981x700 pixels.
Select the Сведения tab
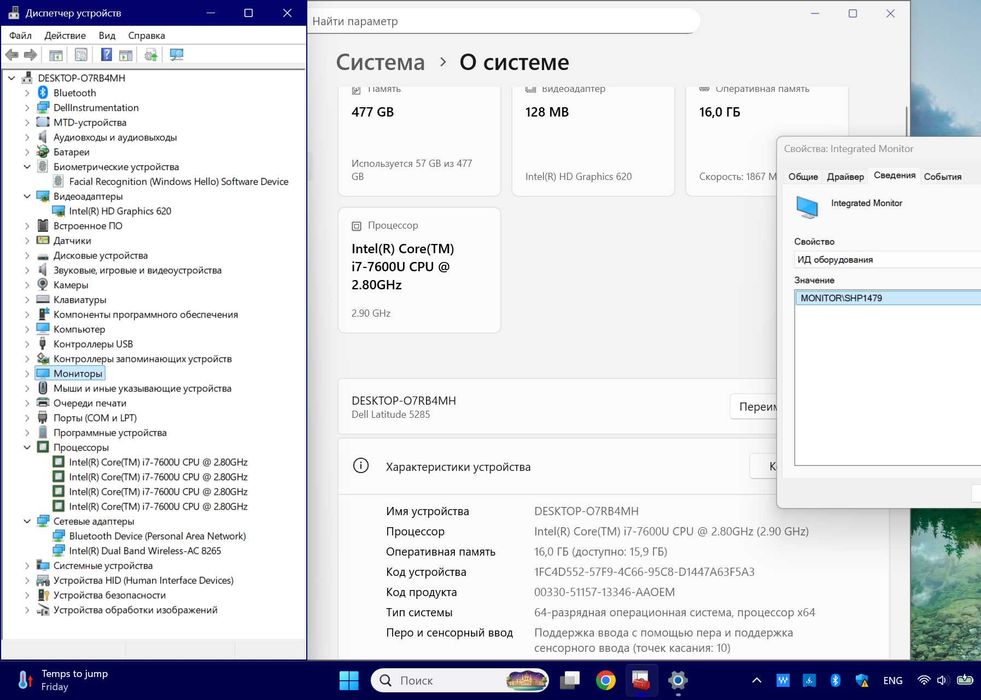(x=894, y=175)
